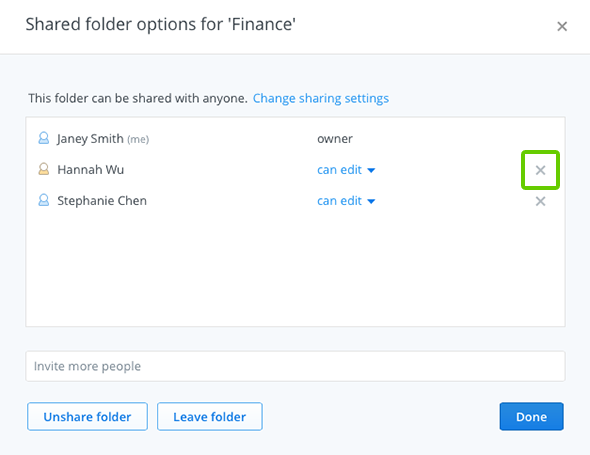590x455 pixels.
Task: Click the Unshare folder button
Action: coord(87,417)
